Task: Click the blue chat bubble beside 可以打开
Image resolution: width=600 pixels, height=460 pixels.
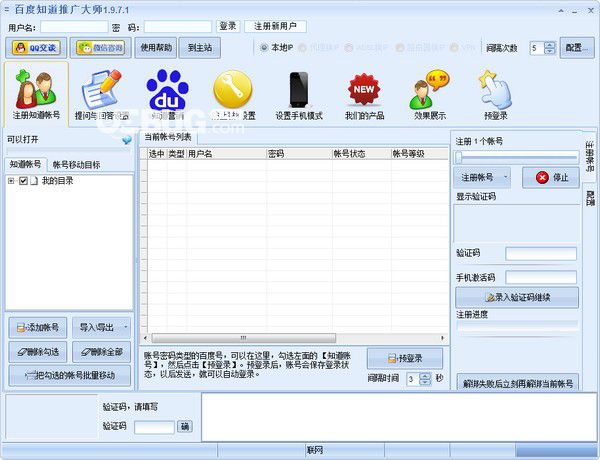Action: (x=127, y=140)
